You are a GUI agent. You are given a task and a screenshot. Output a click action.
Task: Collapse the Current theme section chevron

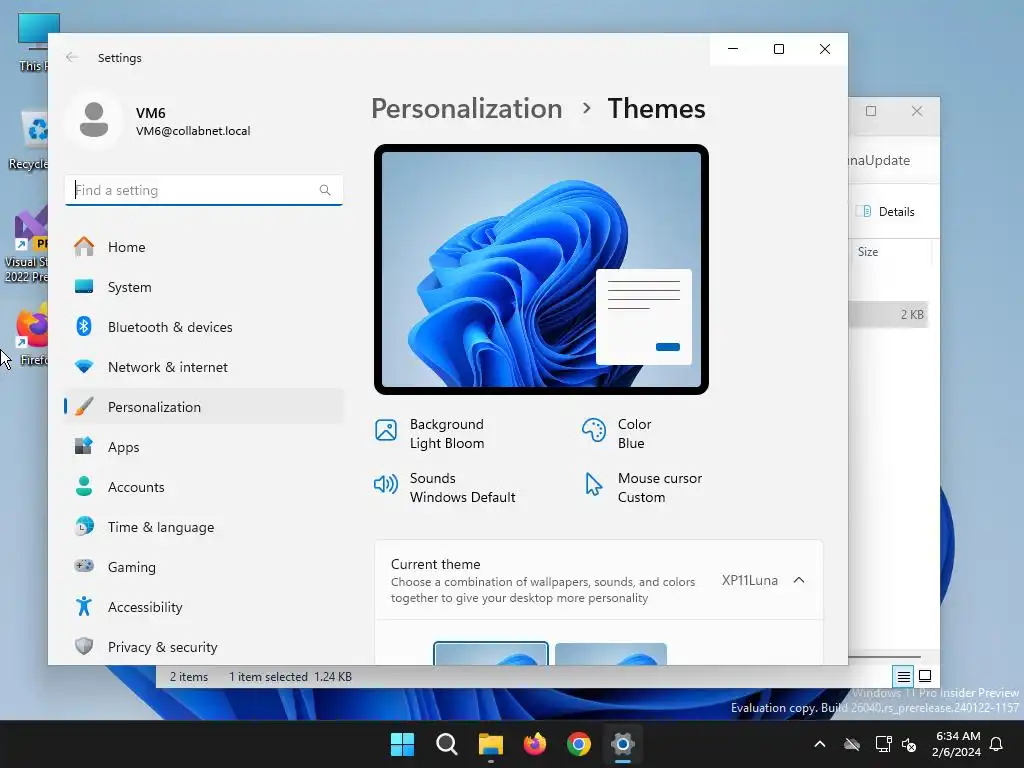click(799, 580)
